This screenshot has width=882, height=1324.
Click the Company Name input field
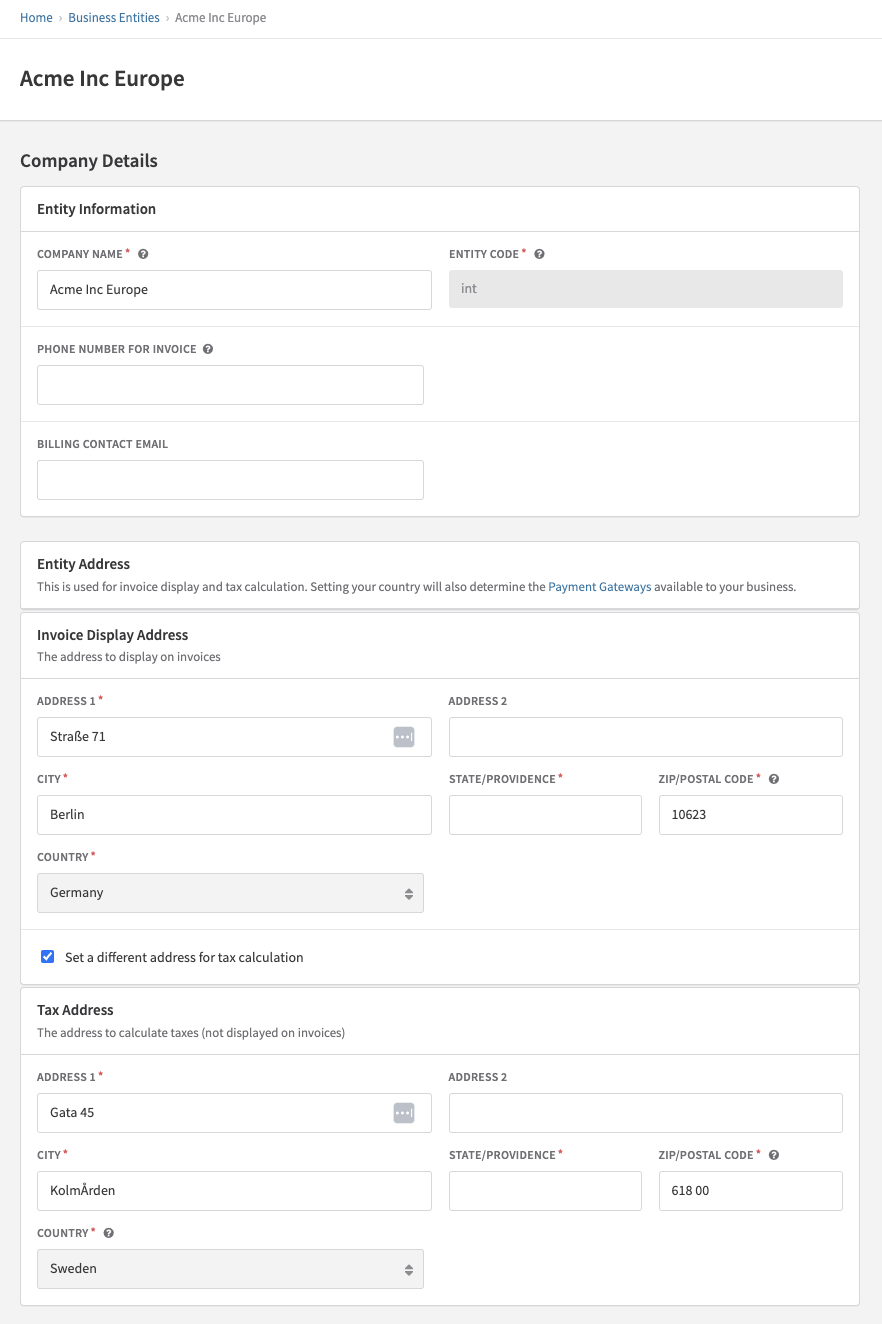(234, 290)
